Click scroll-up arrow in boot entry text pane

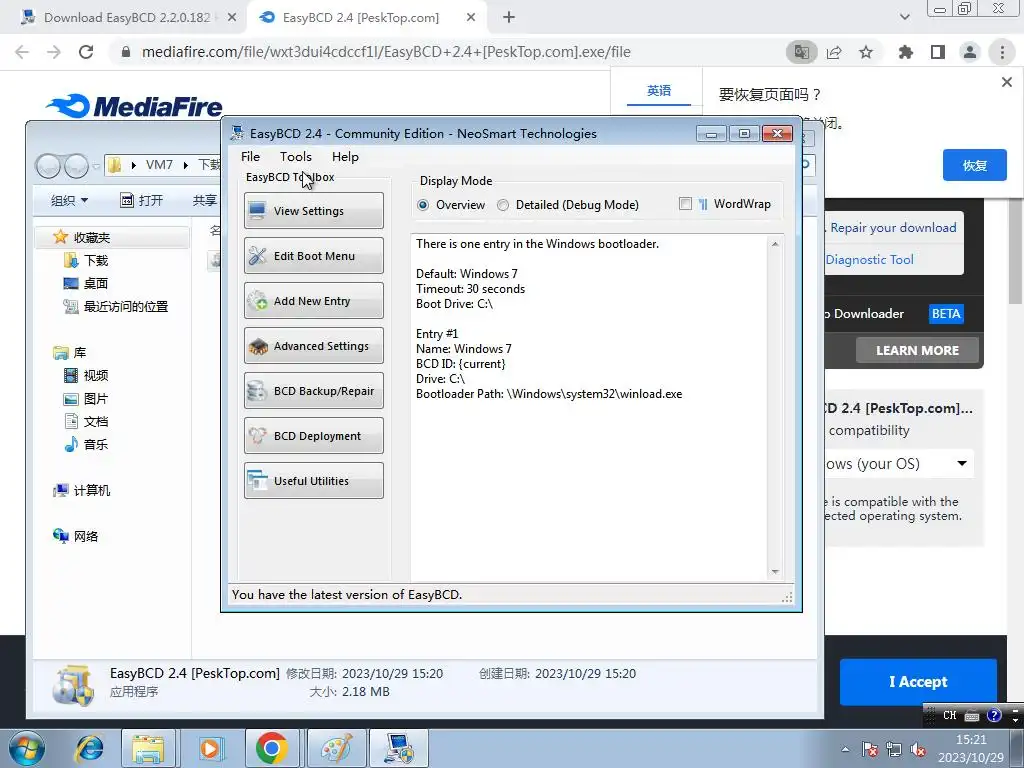point(775,244)
